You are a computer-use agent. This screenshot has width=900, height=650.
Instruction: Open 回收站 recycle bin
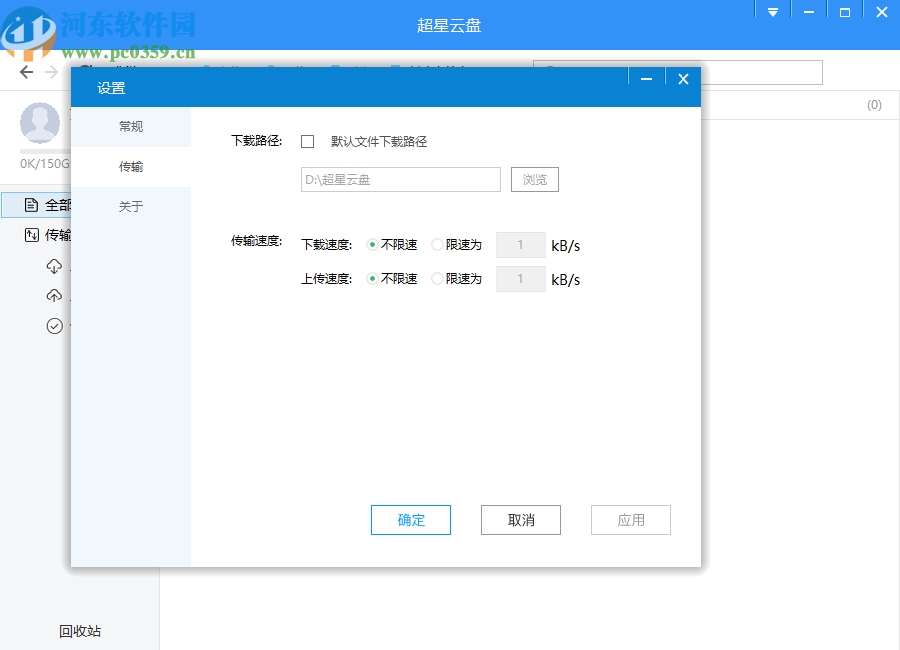[x=80, y=631]
